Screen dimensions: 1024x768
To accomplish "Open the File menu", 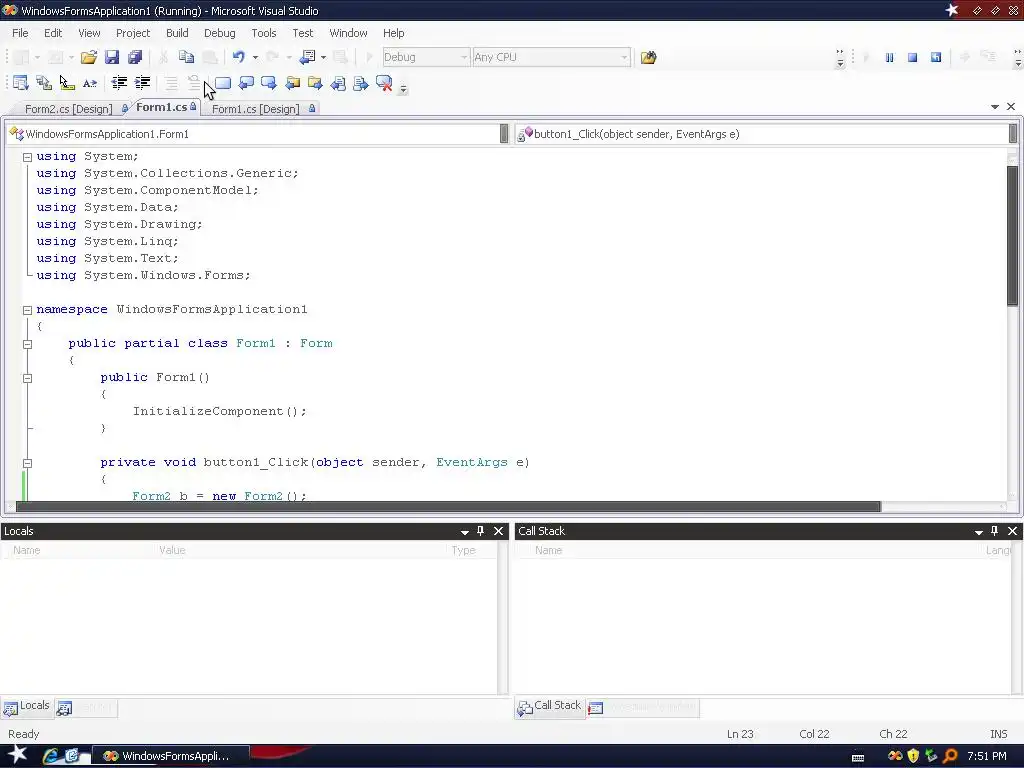I will 20,33.
